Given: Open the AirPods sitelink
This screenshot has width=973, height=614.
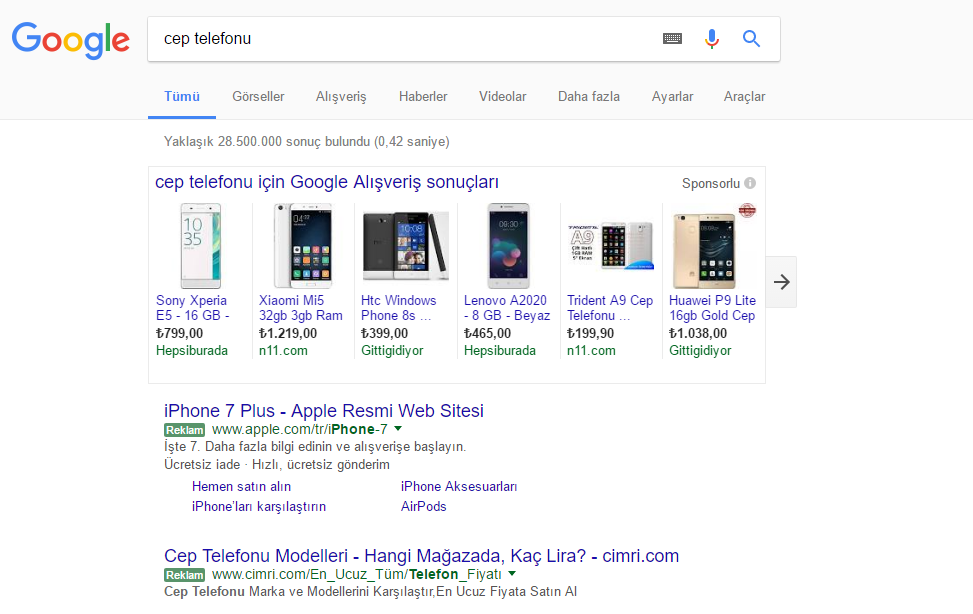Looking at the screenshot, I should point(423,507).
